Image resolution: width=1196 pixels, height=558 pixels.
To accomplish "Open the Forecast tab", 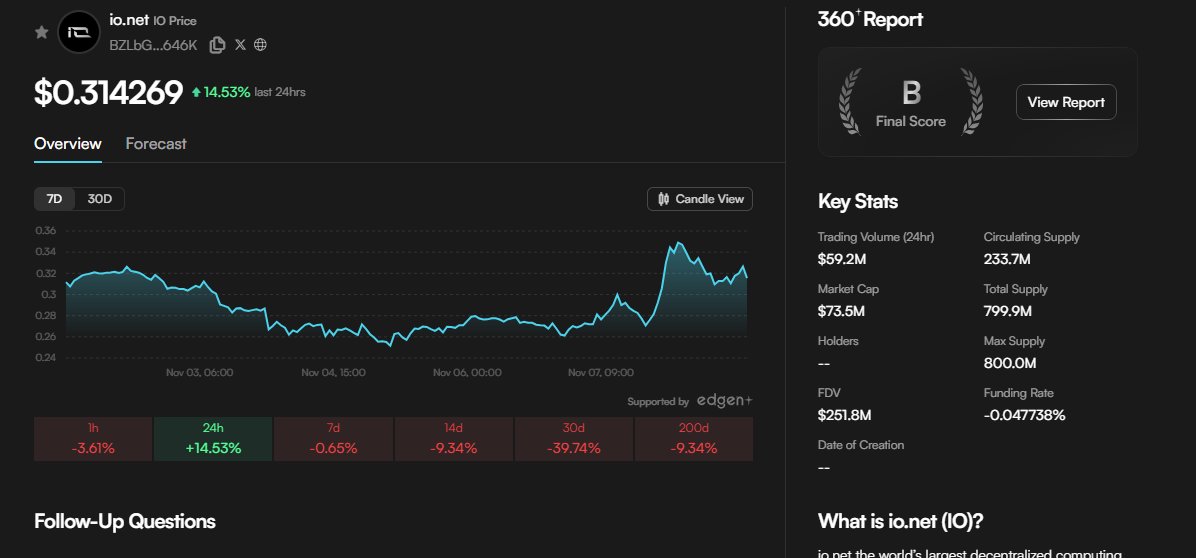I will [156, 143].
